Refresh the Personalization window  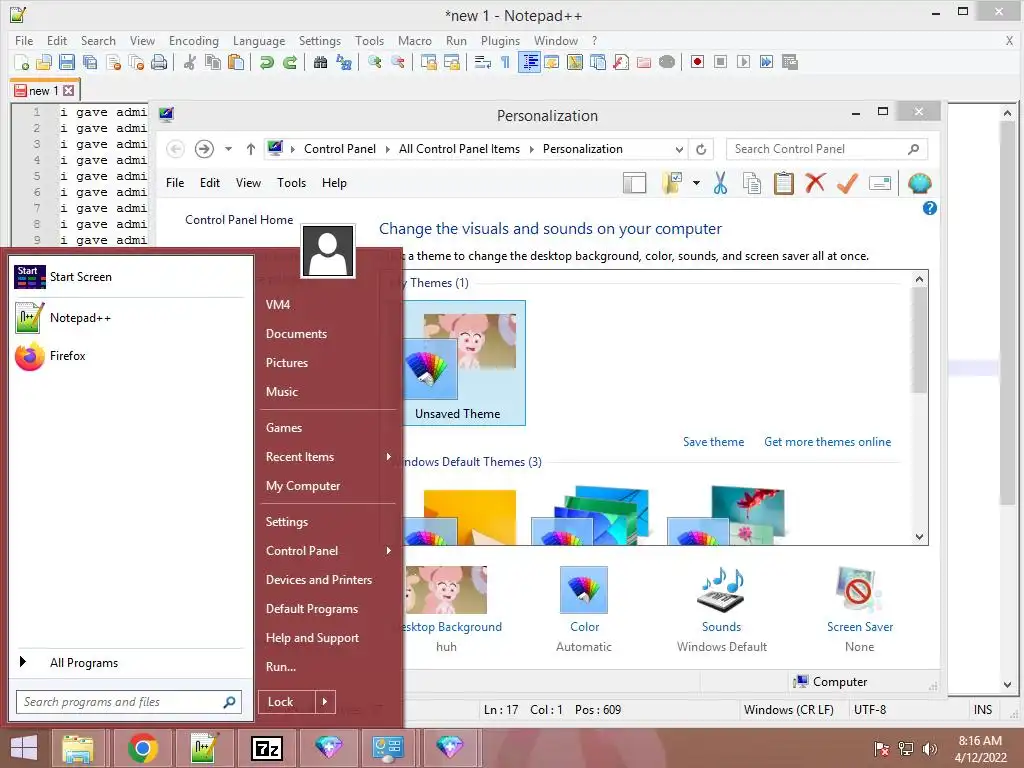701,150
